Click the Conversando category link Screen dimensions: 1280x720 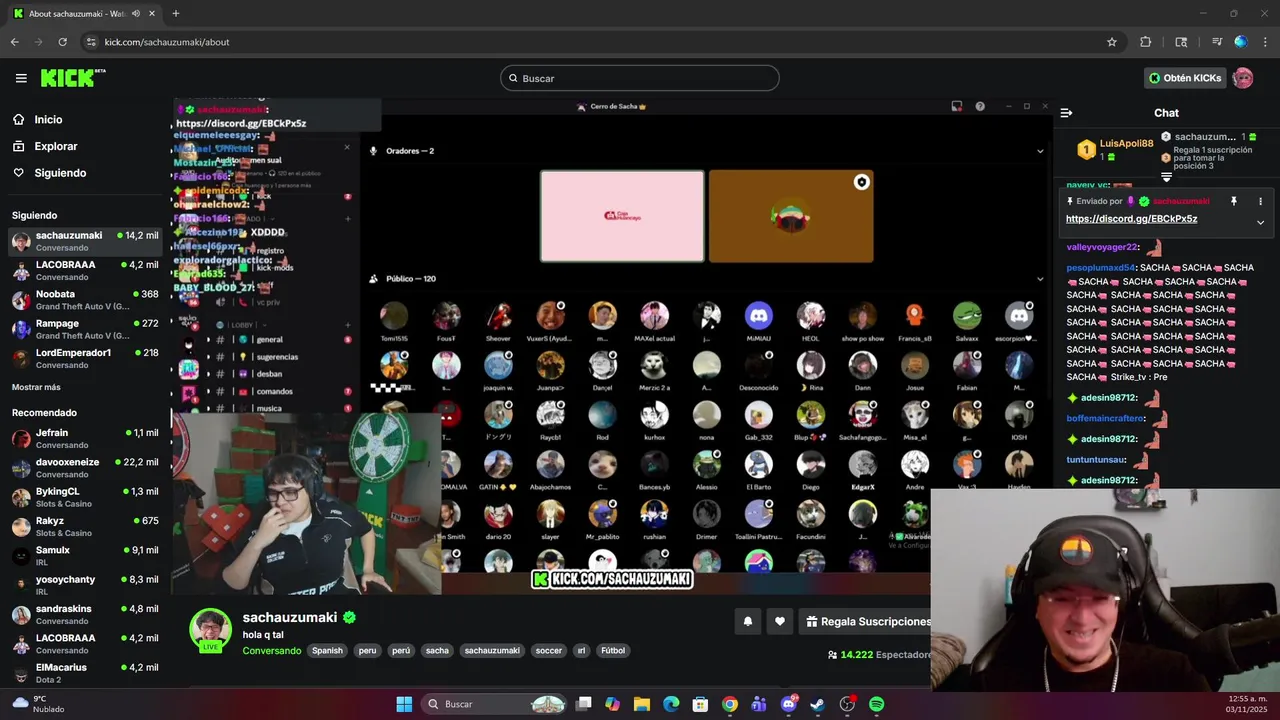pos(272,651)
